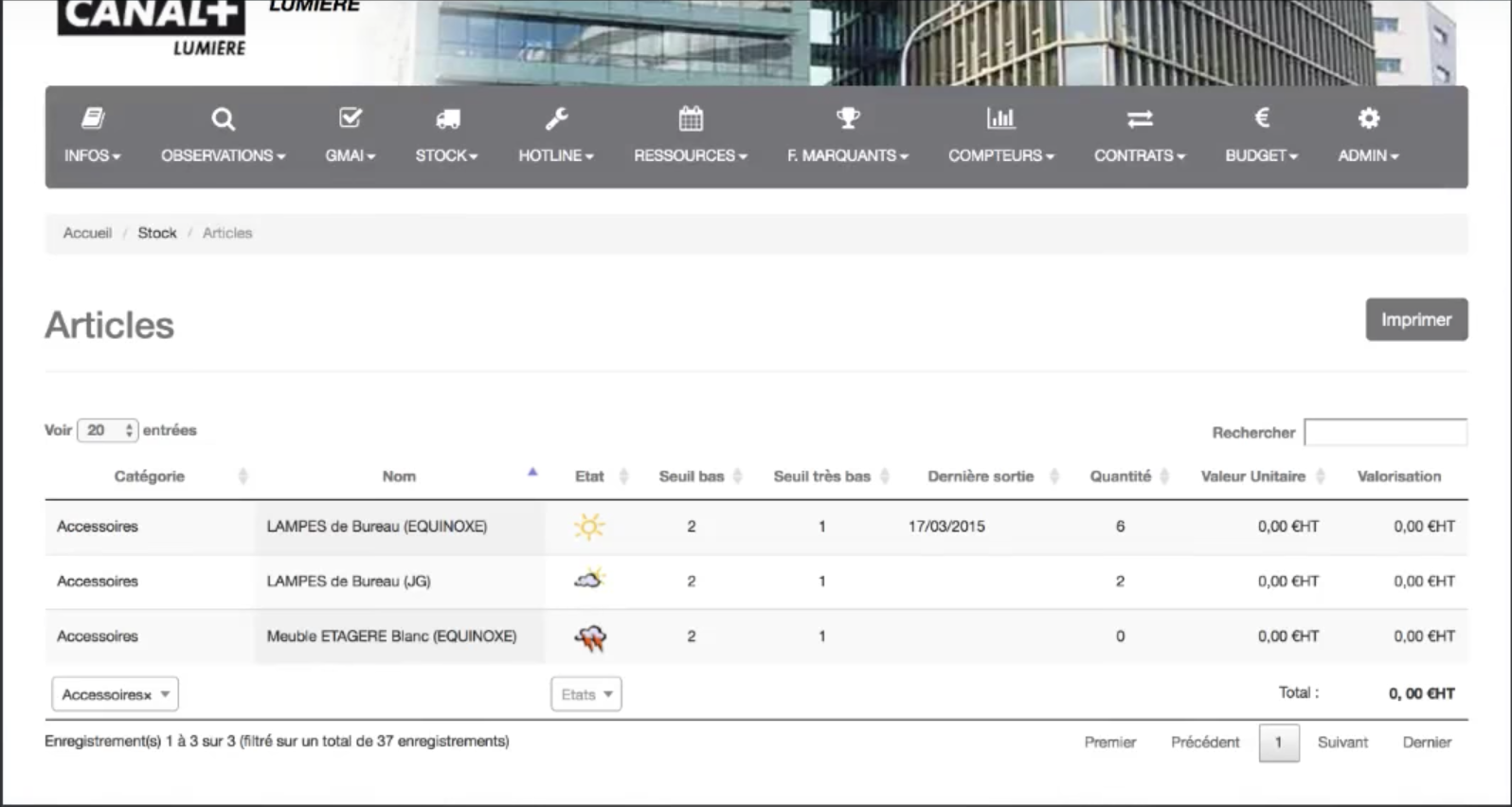Expand the CONTRATS dropdown label
This screenshot has height=807, width=1512.
click(1140, 155)
